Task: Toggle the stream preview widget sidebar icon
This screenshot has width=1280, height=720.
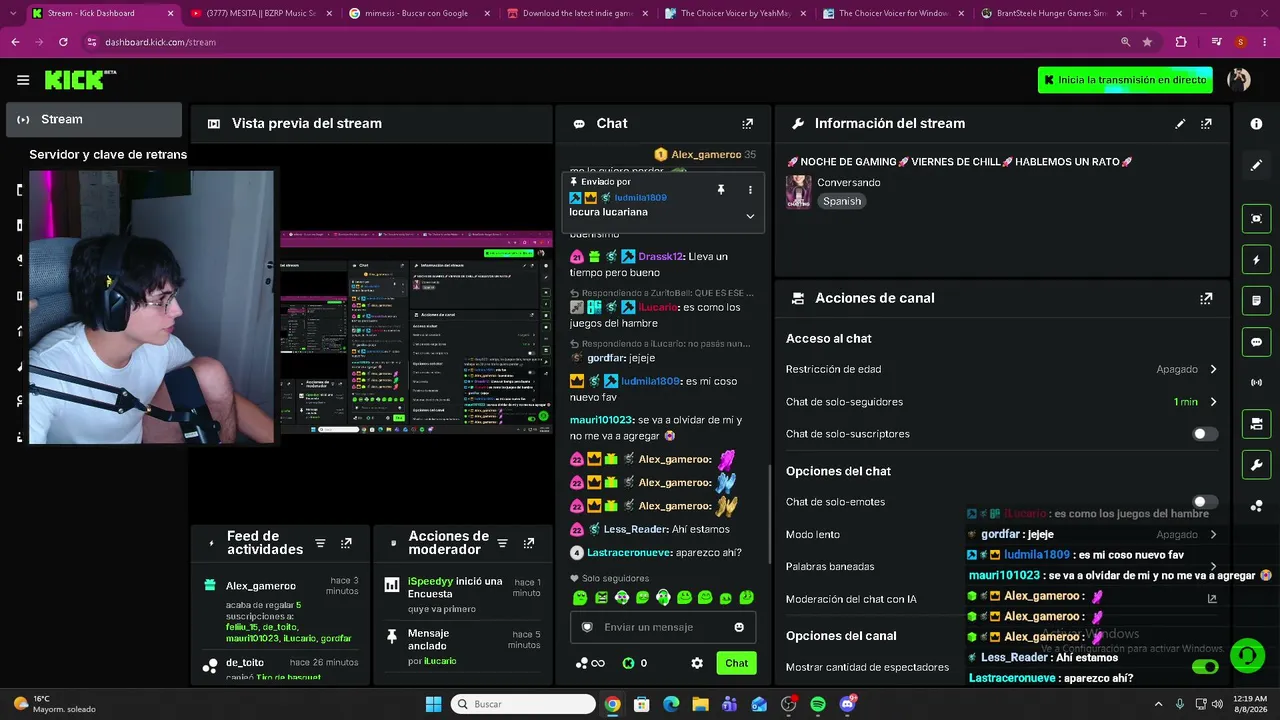Action: (1256, 218)
